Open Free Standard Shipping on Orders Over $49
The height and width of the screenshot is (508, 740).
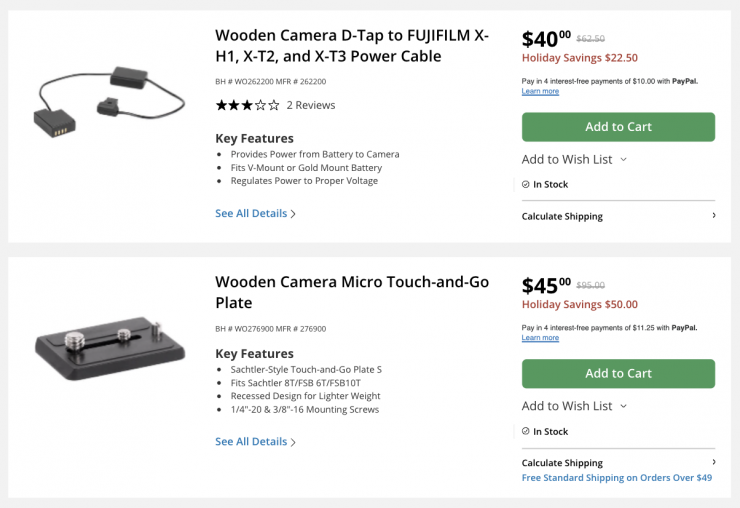(617, 478)
